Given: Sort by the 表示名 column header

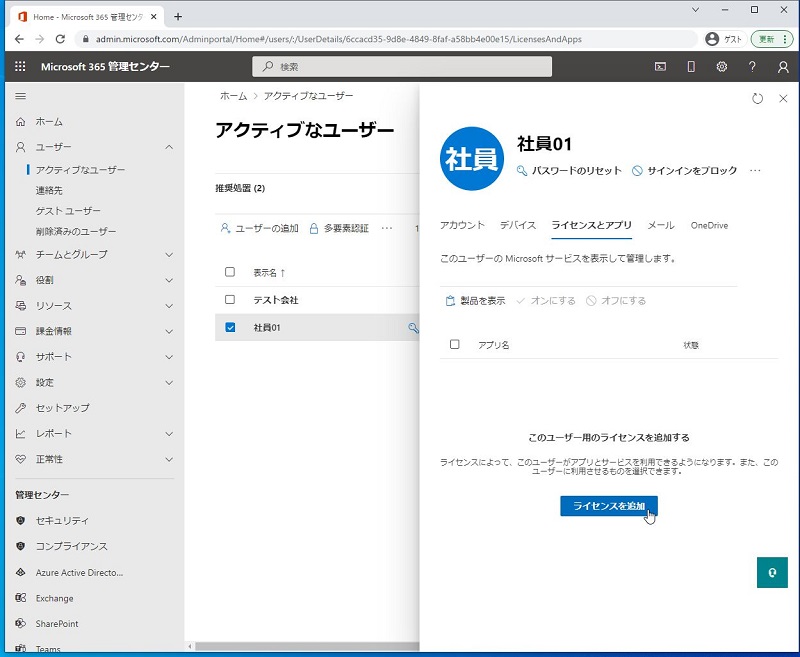Looking at the screenshot, I should (x=269, y=272).
